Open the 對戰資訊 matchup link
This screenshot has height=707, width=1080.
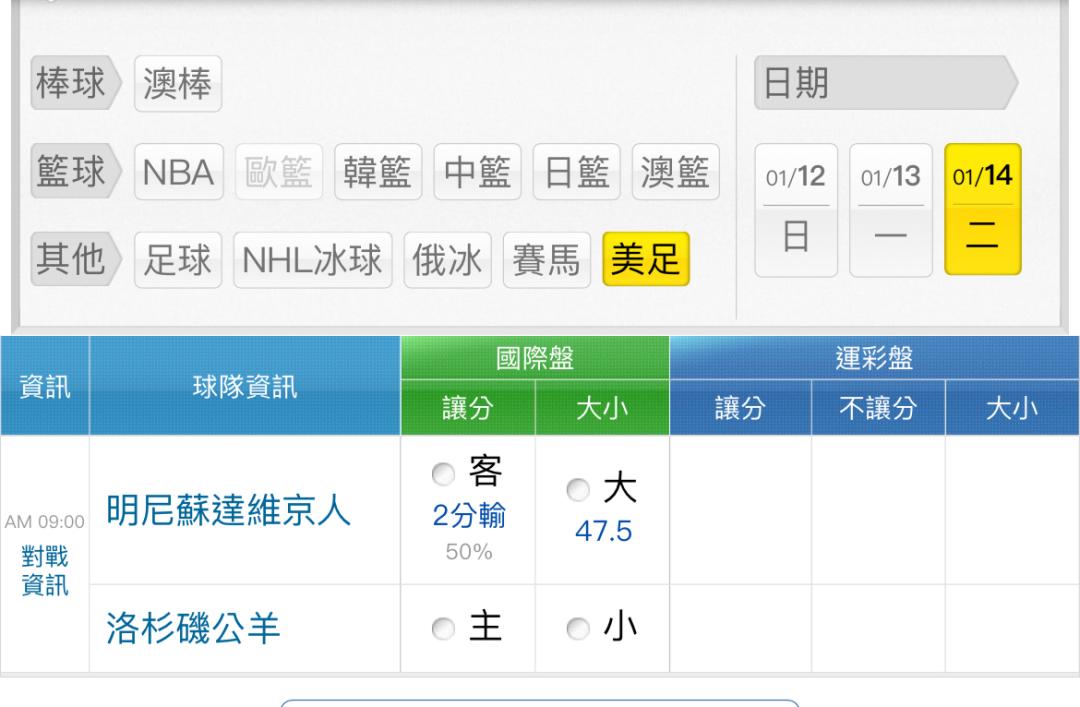point(45,571)
